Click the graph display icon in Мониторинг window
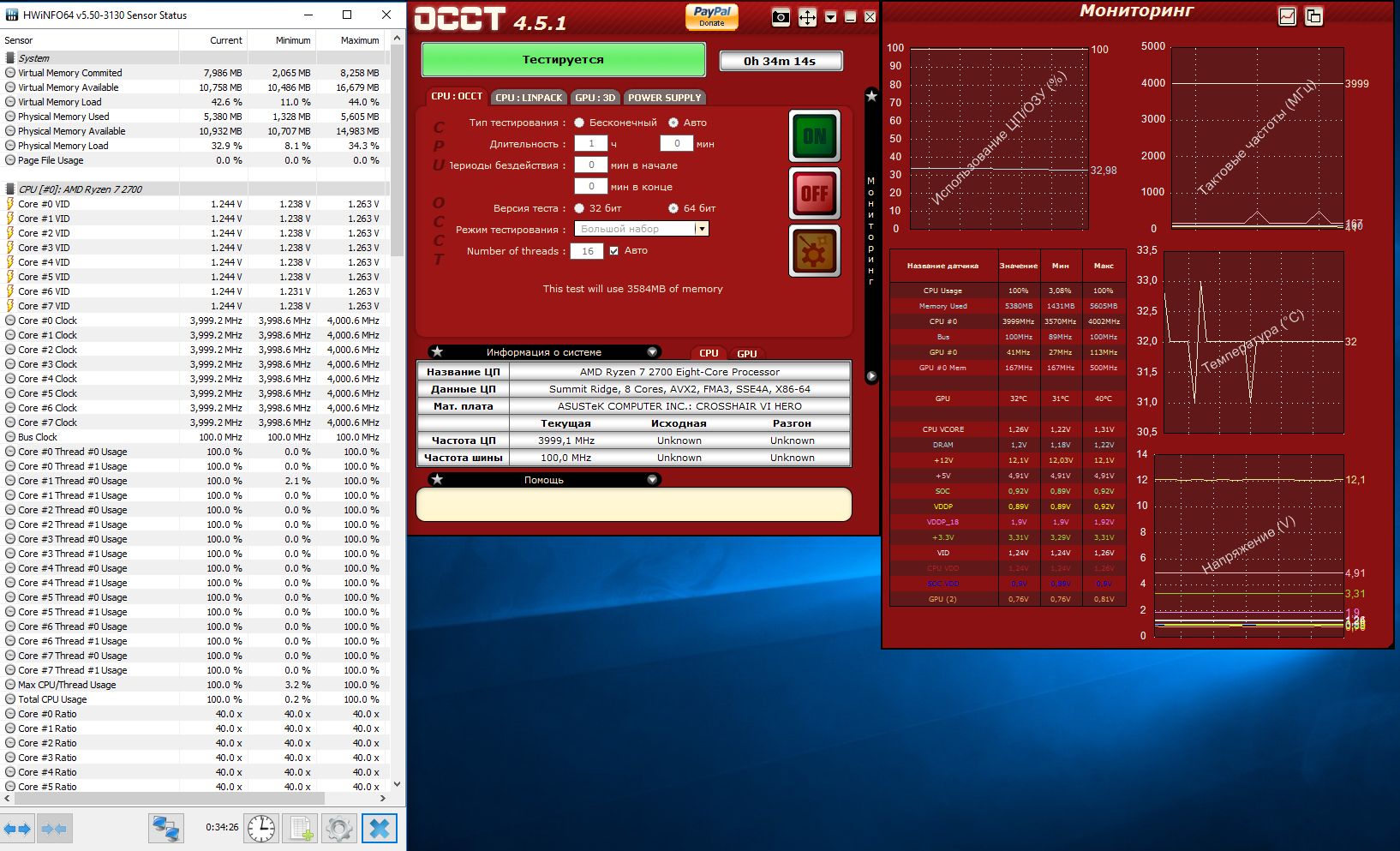This screenshot has width=1400, height=851. [1287, 16]
